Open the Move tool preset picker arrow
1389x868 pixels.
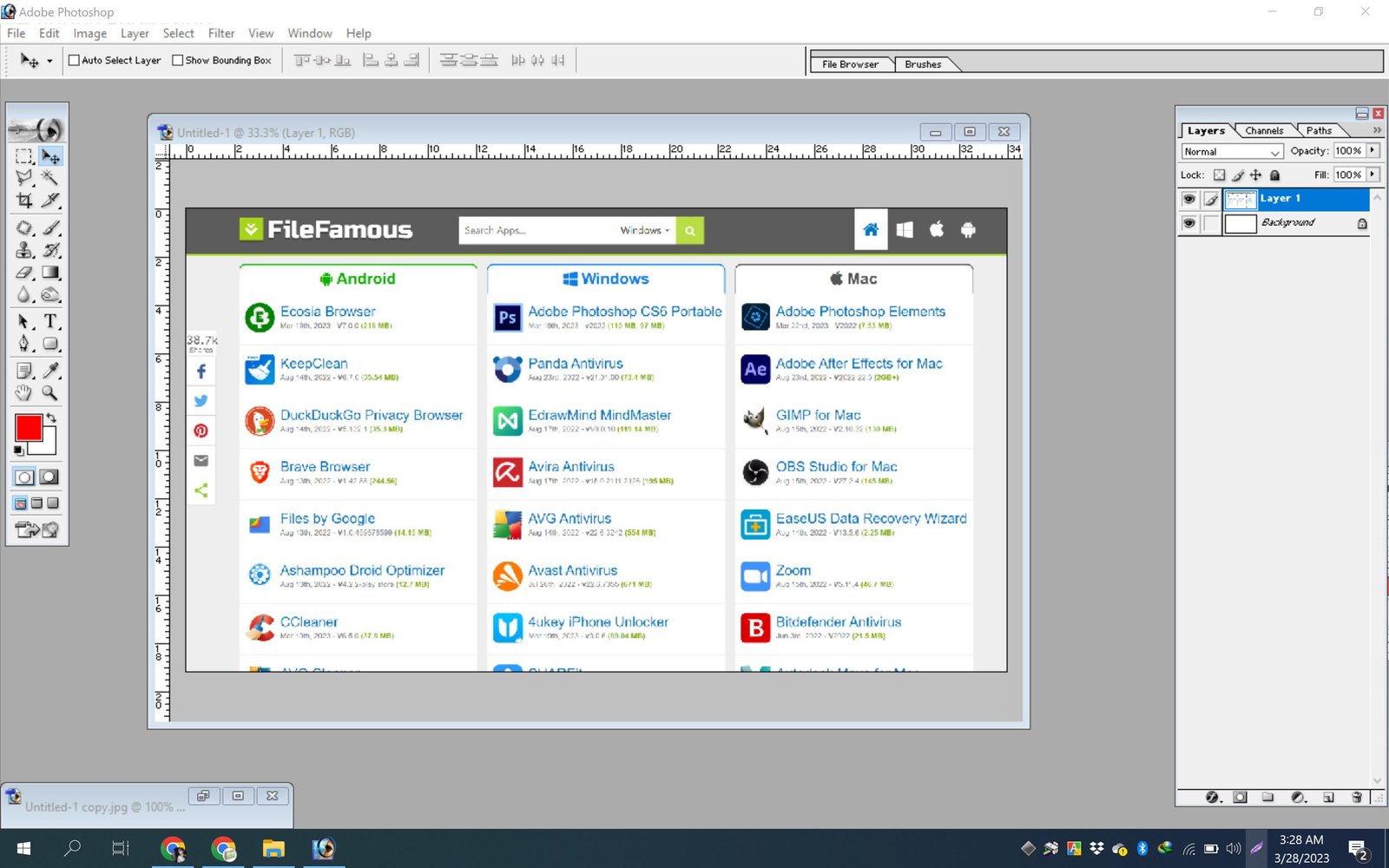point(49,62)
